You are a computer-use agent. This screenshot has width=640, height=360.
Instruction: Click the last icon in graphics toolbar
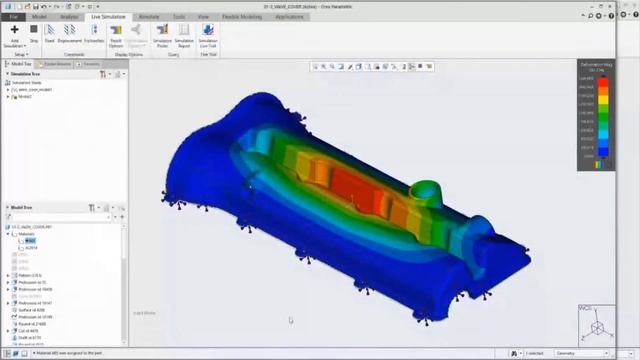coord(429,67)
